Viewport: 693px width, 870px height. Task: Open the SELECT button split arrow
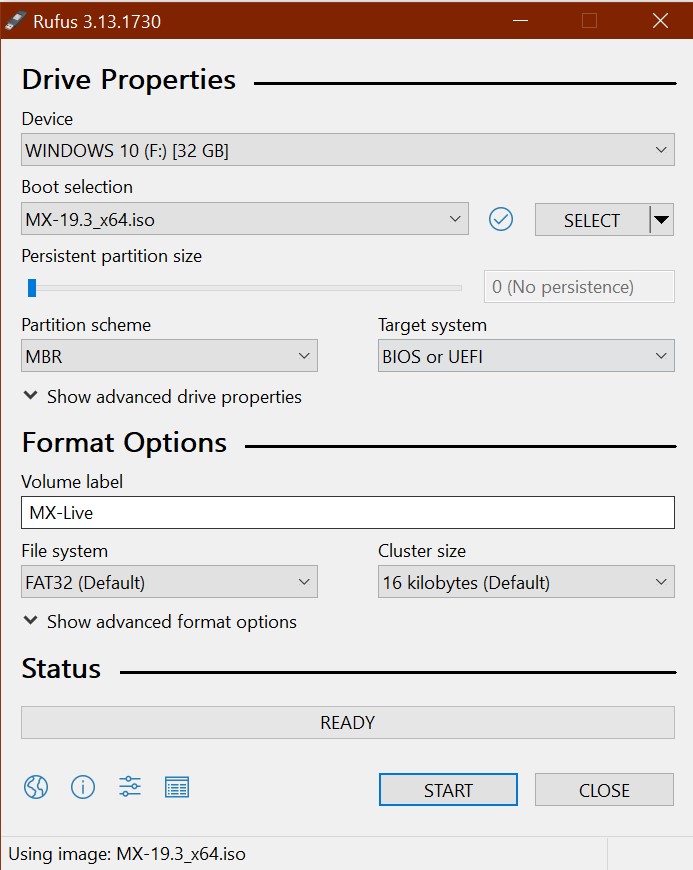point(661,220)
